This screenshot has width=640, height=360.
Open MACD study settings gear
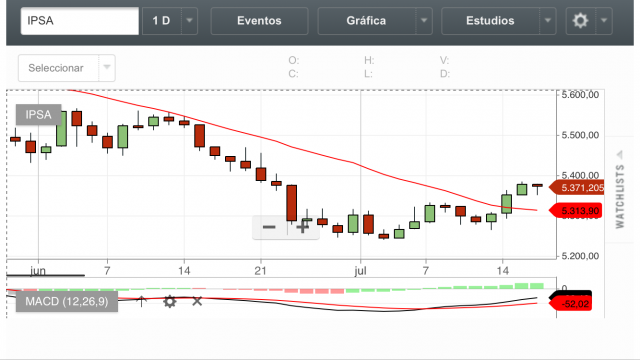pos(169,302)
